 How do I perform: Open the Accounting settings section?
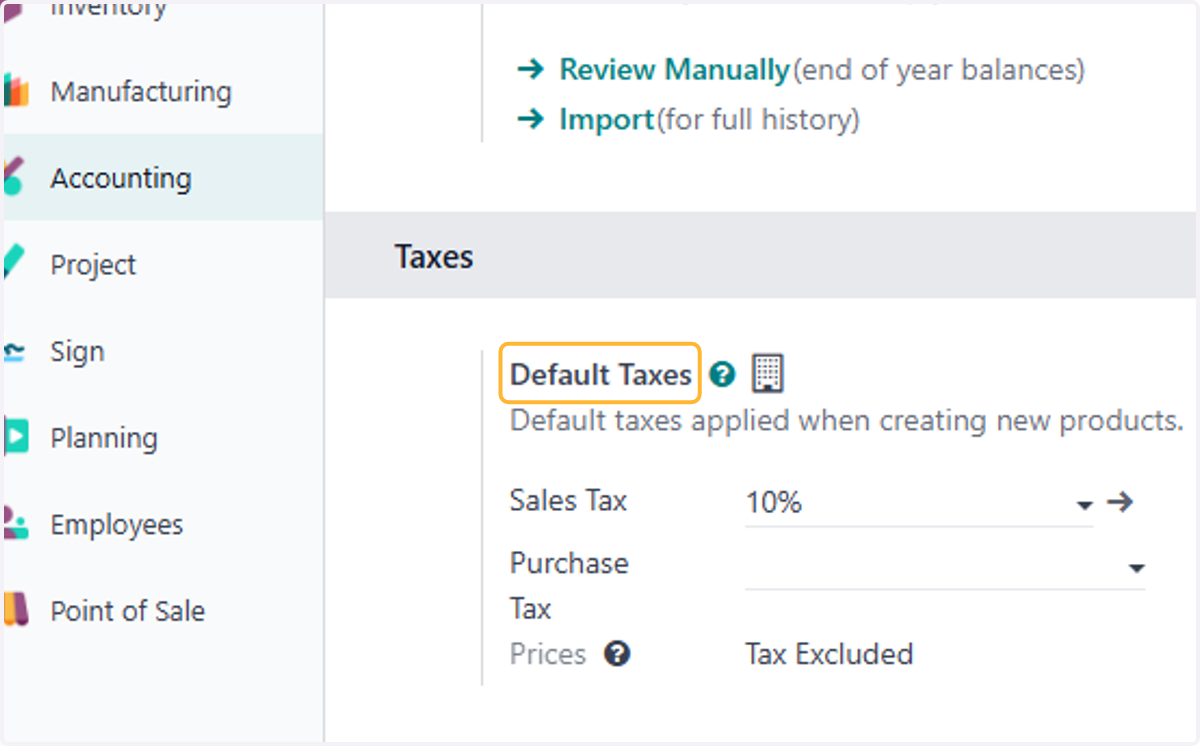(x=161, y=178)
